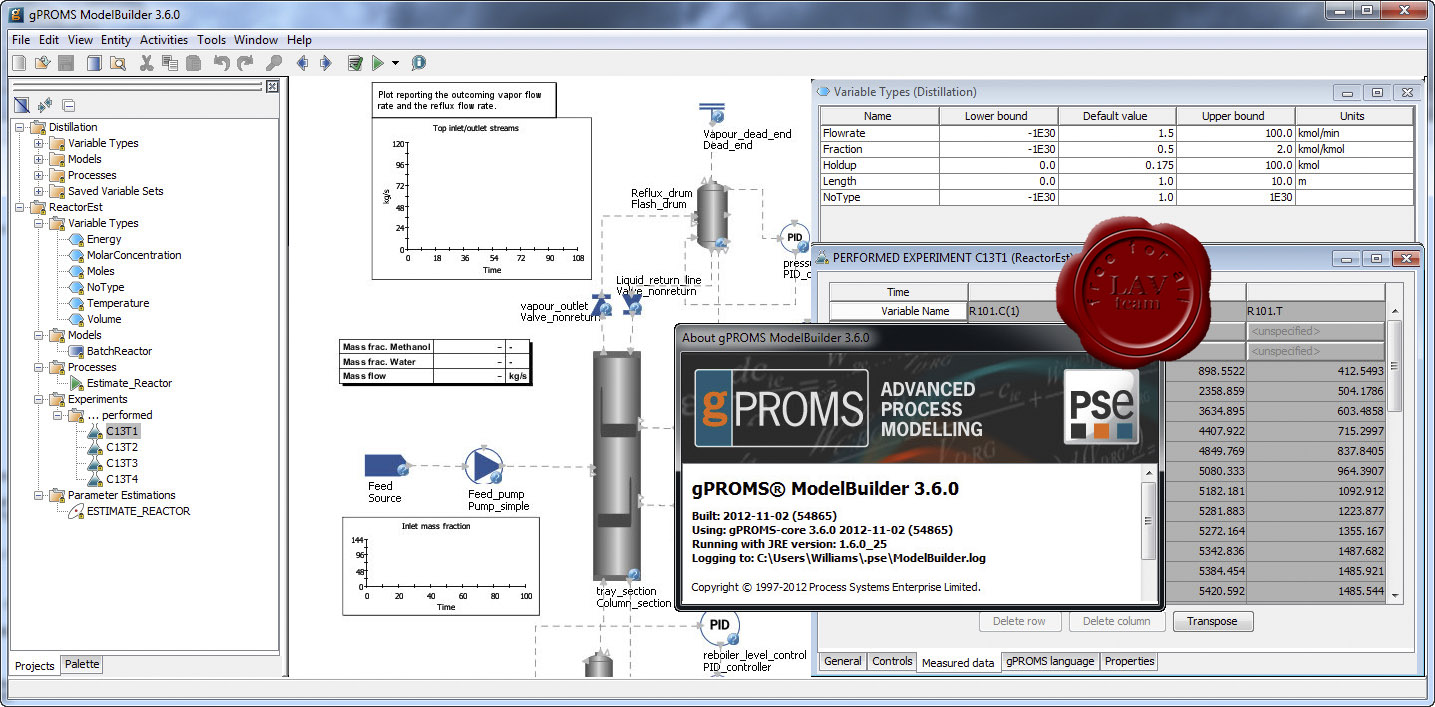Click the Reflux_drum flash drum icon
Viewport: 1435px width, 707px height.
coord(713,215)
